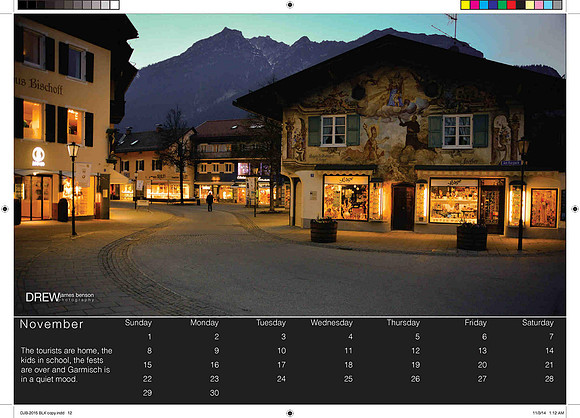The image size is (580, 418).
Task: Click date 2 in the calendar
Action: 216,337
